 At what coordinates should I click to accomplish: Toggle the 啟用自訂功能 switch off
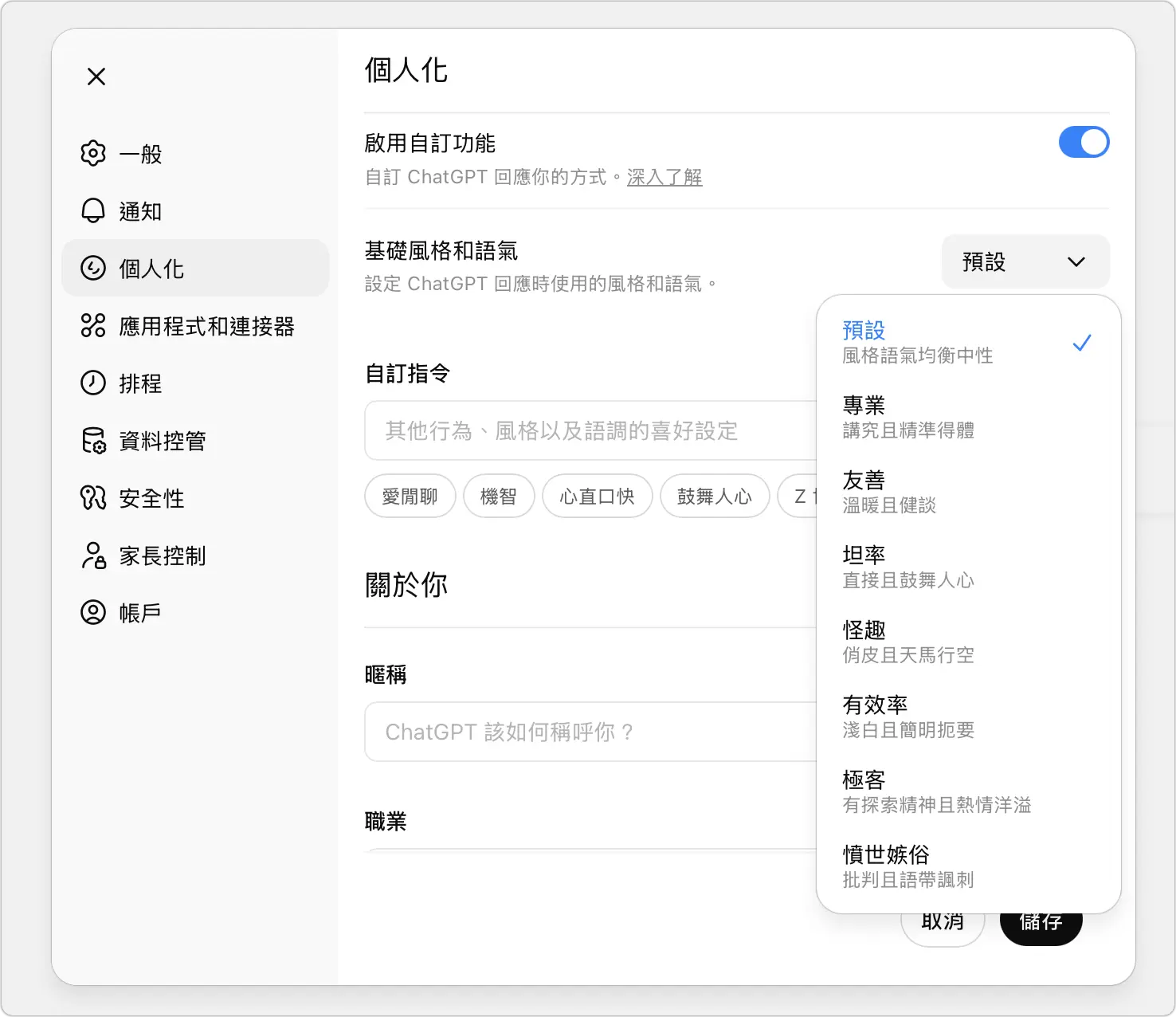tap(1084, 142)
